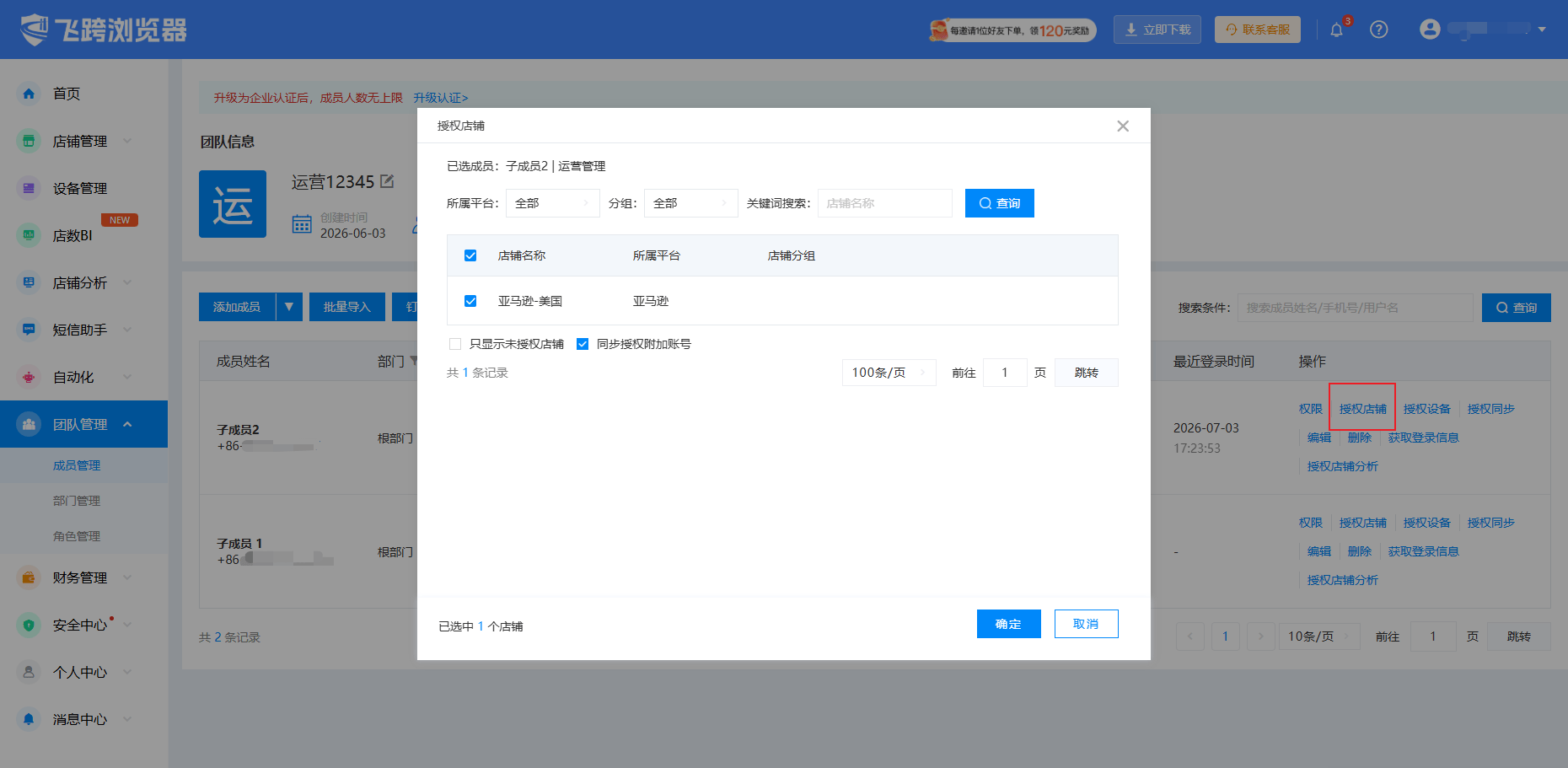Image resolution: width=1568 pixels, height=768 pixels.
Task: Click the user avatar icon
Action: pos(1430,29)
